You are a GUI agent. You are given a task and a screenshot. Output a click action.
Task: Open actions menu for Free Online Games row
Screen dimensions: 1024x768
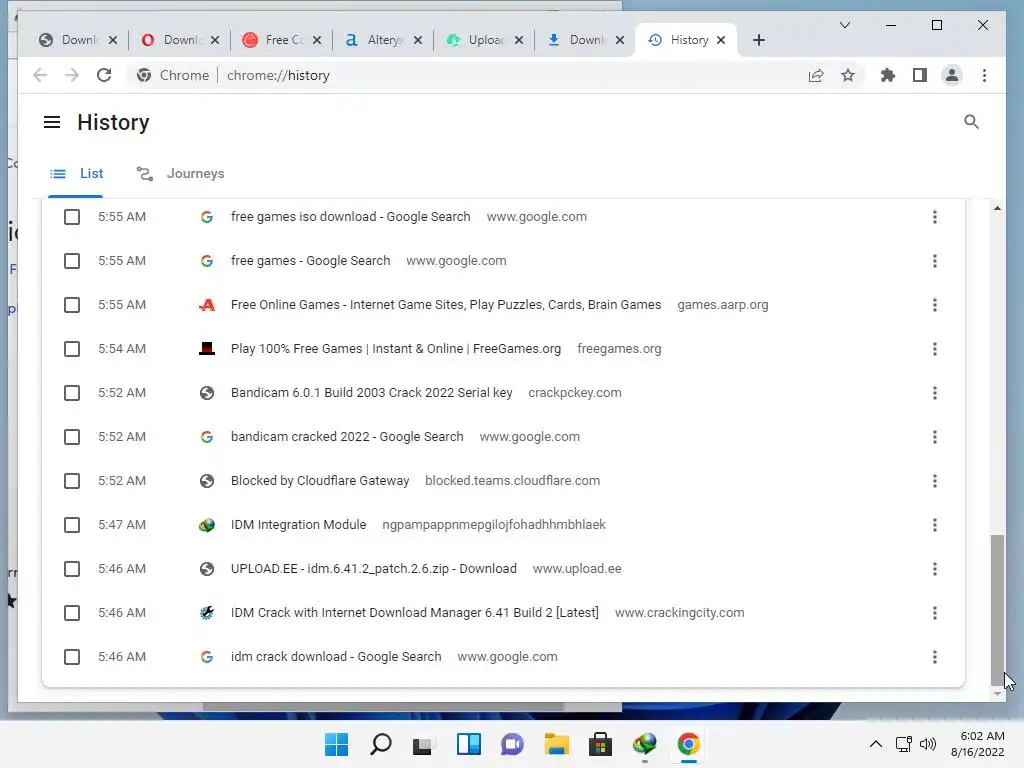point(935,305)
